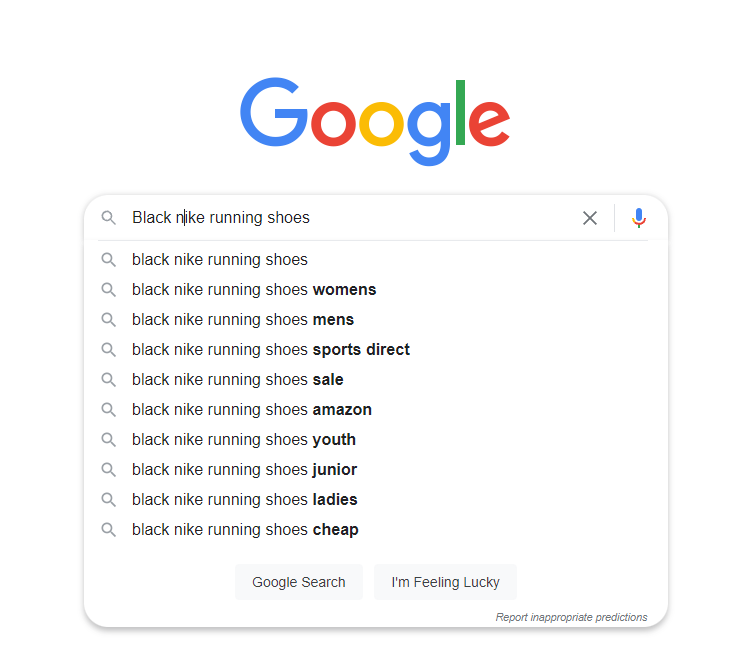Click the magnifier icon beside the 'womens' suggestion
Viewport: 739px width, 663px height.
tap(109, 290)
